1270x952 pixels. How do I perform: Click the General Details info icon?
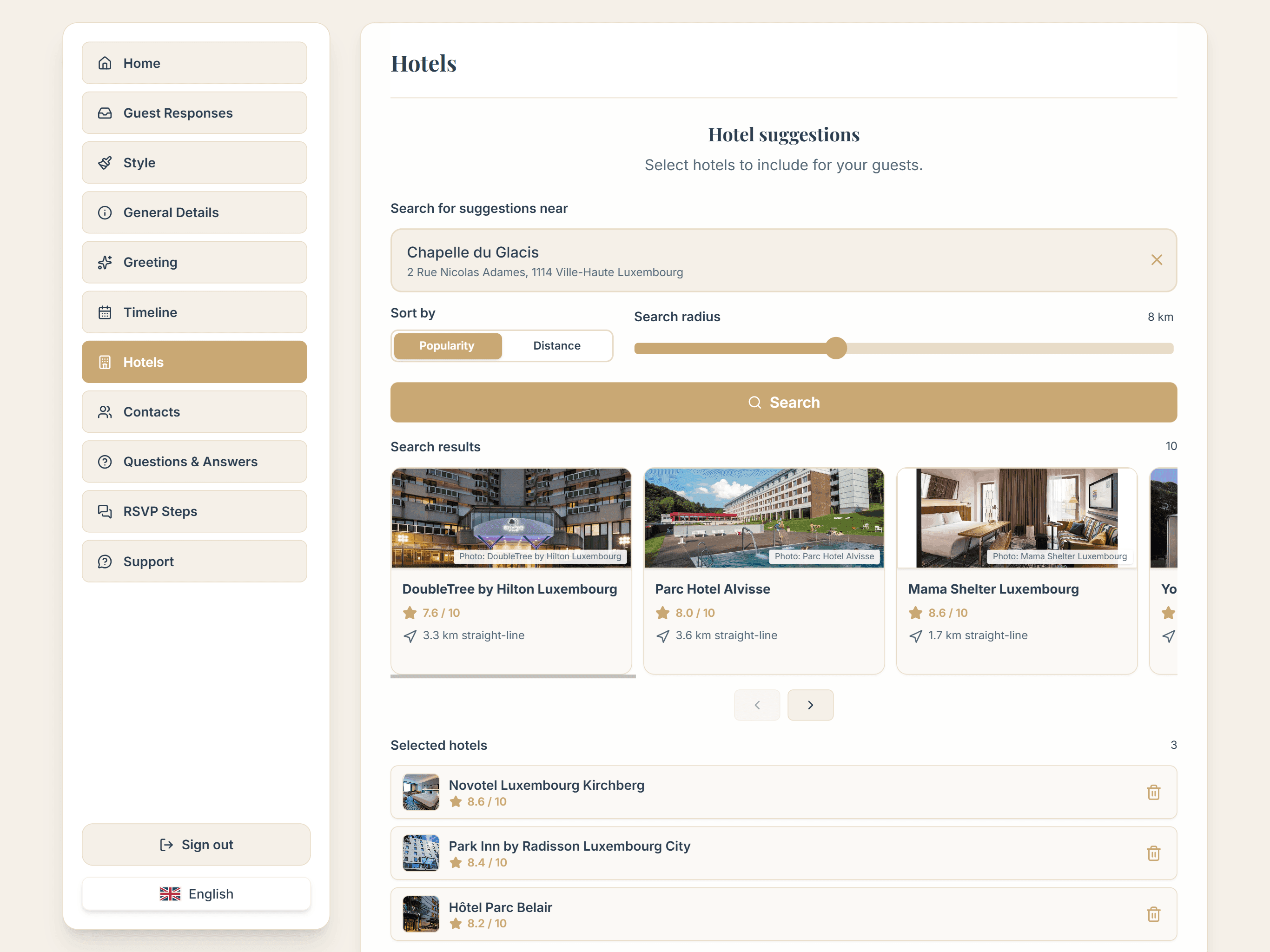[x=105, y=212]
